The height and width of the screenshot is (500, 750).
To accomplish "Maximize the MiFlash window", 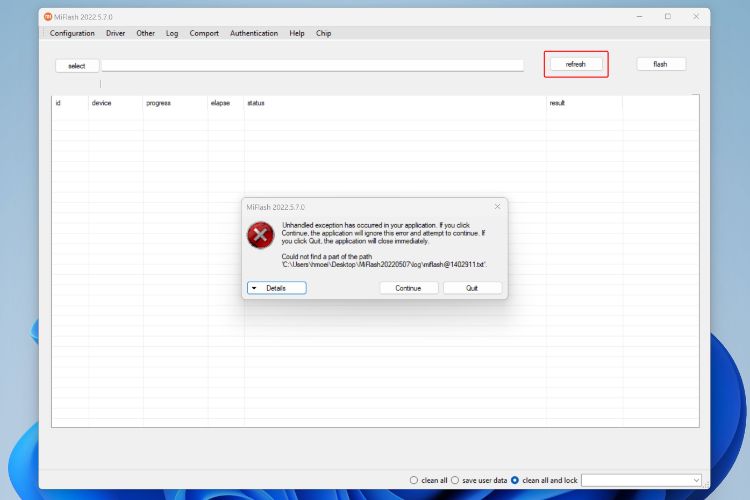I will pyautogui.click(x=667, y=16).
